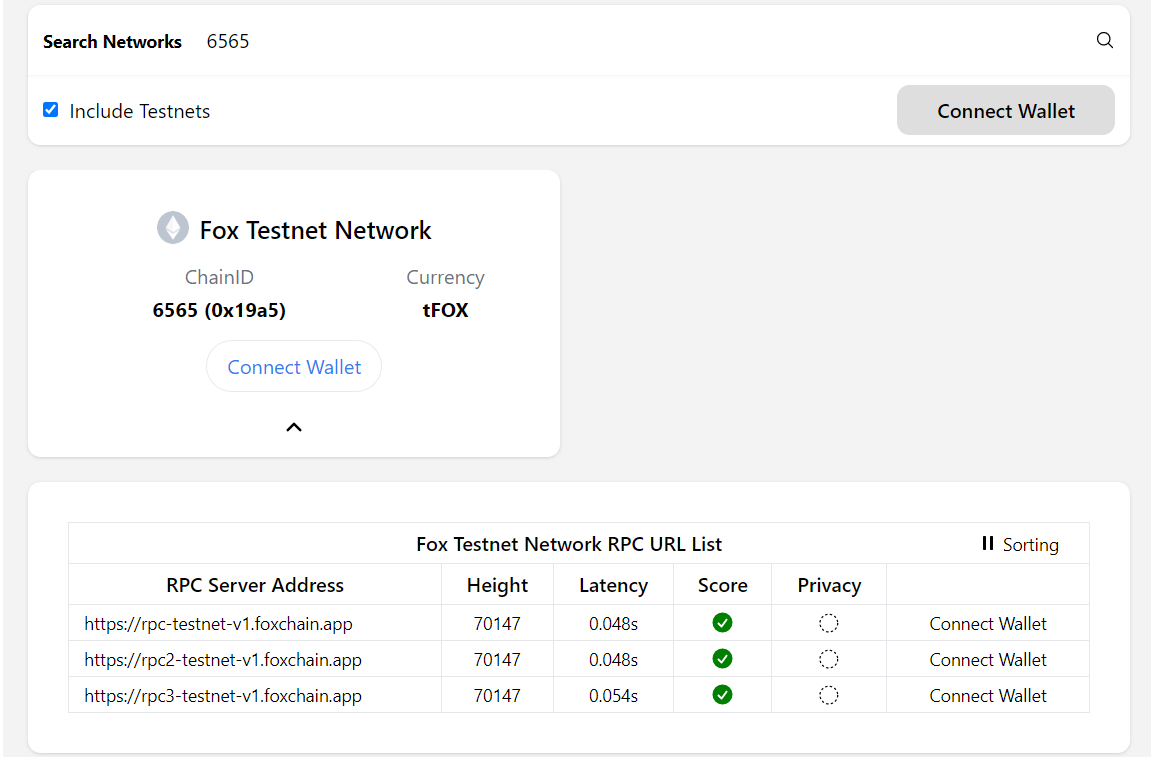Collapse the Fox Testnet Network card chevron
1151x757 pixels.
(x=294, y=427)
